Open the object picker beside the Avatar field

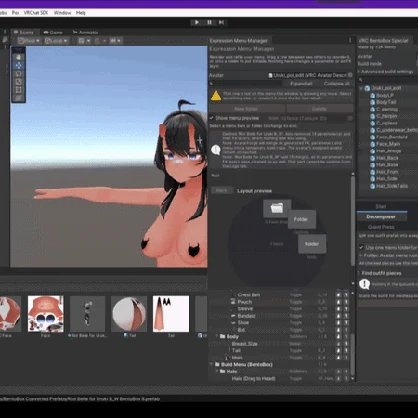pos(350,75)
